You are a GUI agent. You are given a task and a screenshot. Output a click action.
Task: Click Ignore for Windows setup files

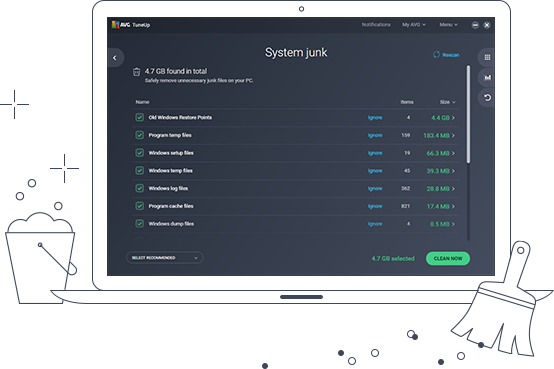[375, 153]
